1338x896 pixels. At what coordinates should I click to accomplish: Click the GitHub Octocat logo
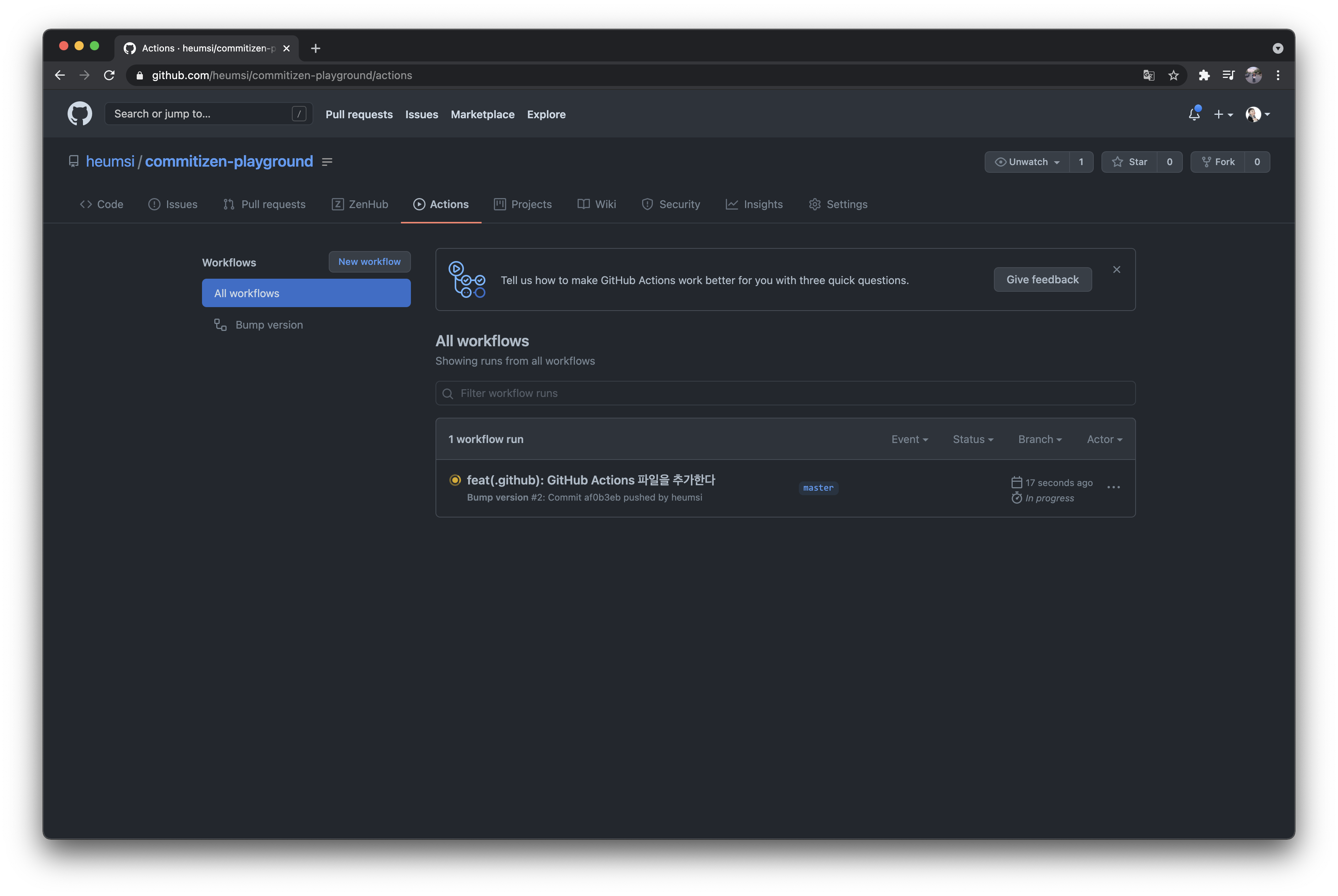pyautogui.click(x=79, y=114)
